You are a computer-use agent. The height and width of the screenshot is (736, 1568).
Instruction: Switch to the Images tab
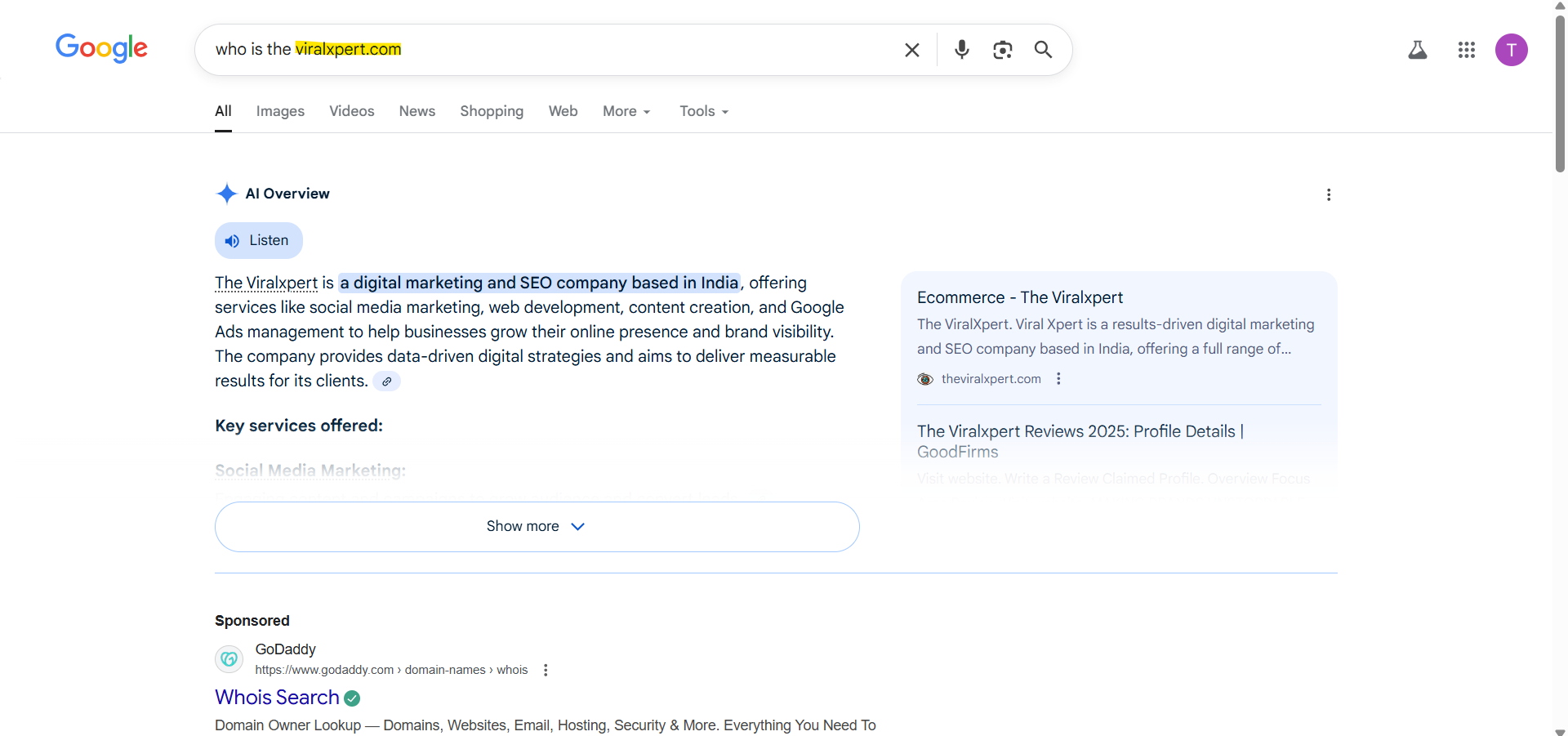(x=279, y=111)
